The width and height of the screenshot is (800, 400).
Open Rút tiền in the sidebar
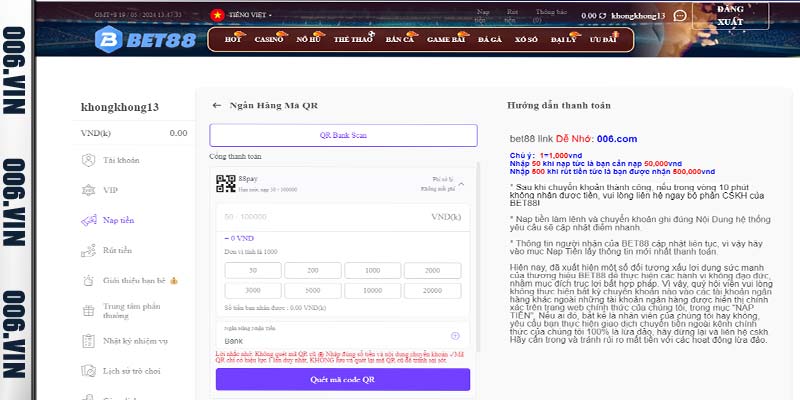click(x=117, y=251)
